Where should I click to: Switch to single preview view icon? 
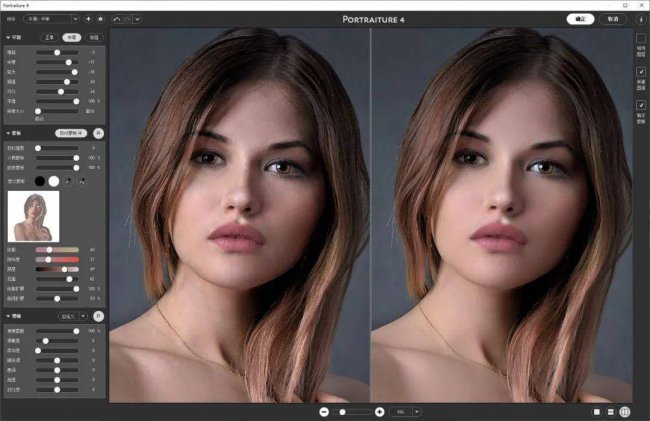pyautogui.click(x=597, y=412)
